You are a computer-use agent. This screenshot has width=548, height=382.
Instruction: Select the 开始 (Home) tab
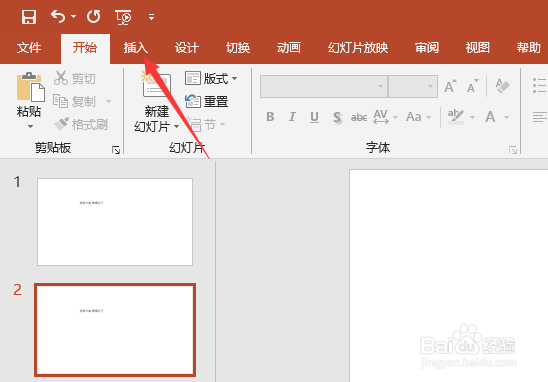pos(85,48)
